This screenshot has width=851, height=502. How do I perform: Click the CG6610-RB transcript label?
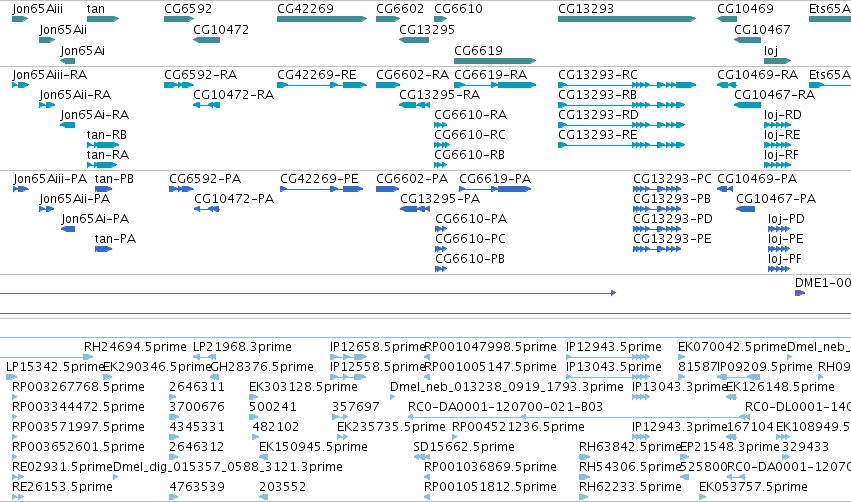(469, 155)
